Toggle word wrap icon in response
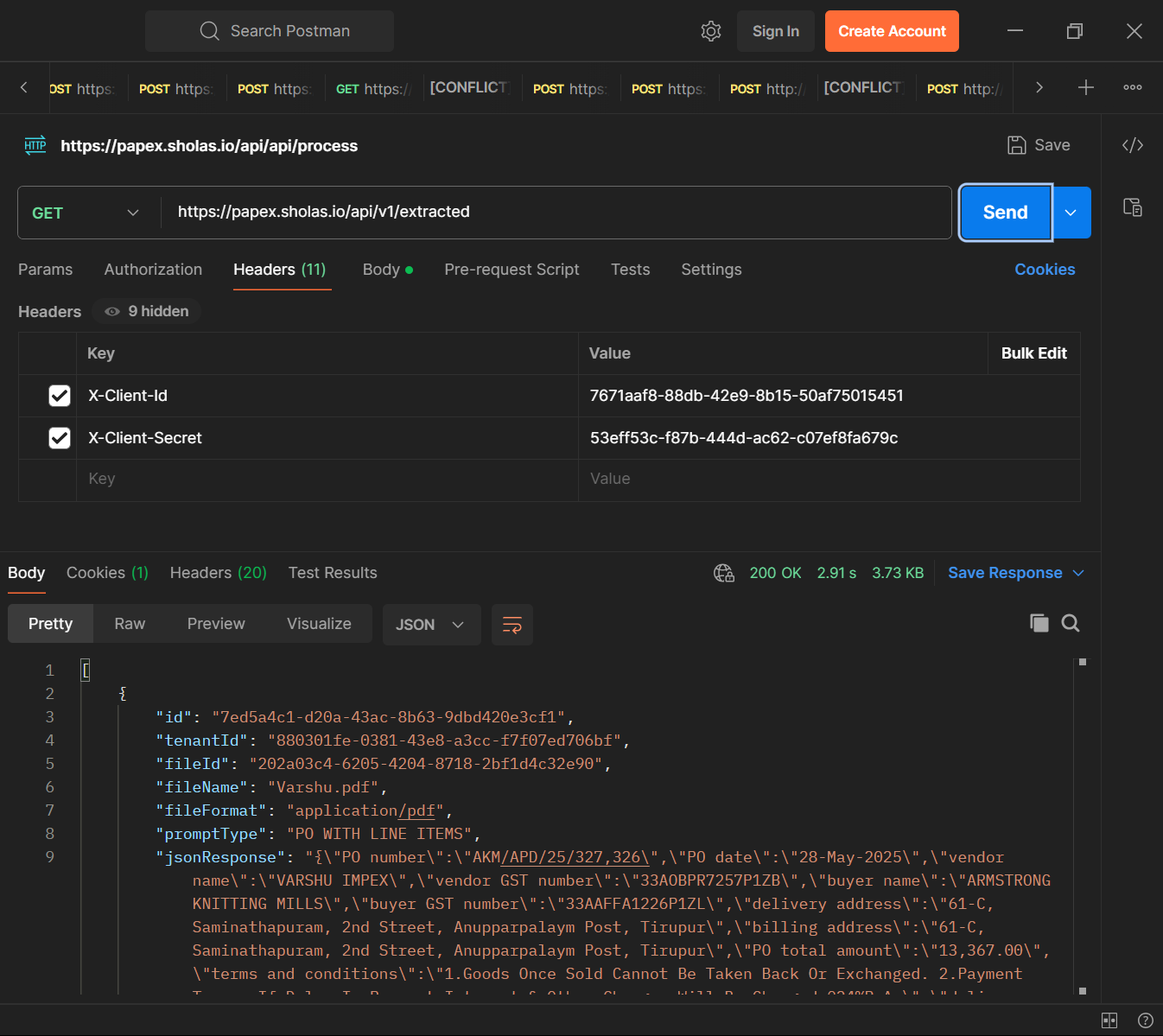The height and width of the screenshot is (1036, 1163). click(512, 625)
